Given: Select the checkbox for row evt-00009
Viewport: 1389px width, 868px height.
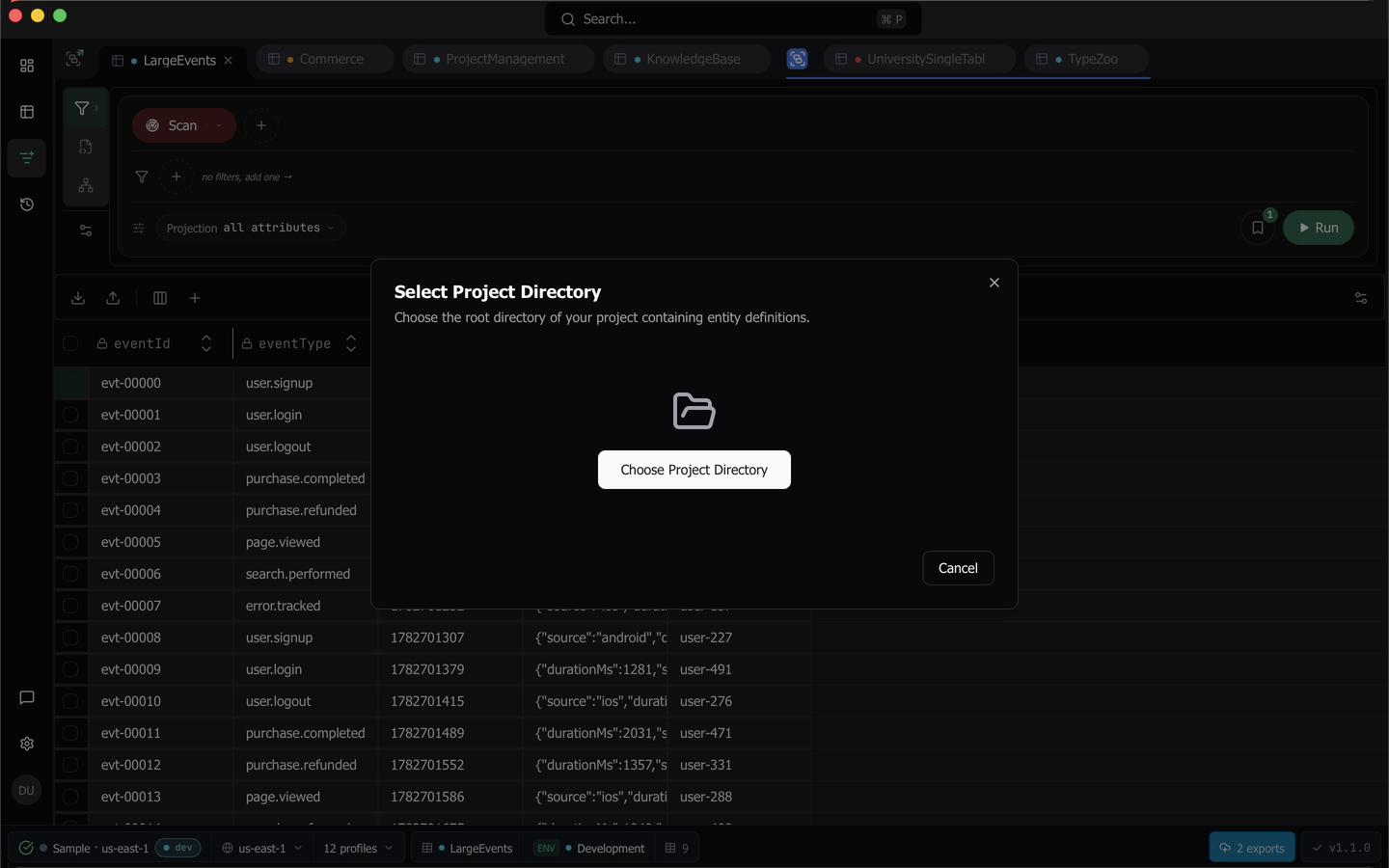Looking at the screenshot, I should click(x=70, y=669).
